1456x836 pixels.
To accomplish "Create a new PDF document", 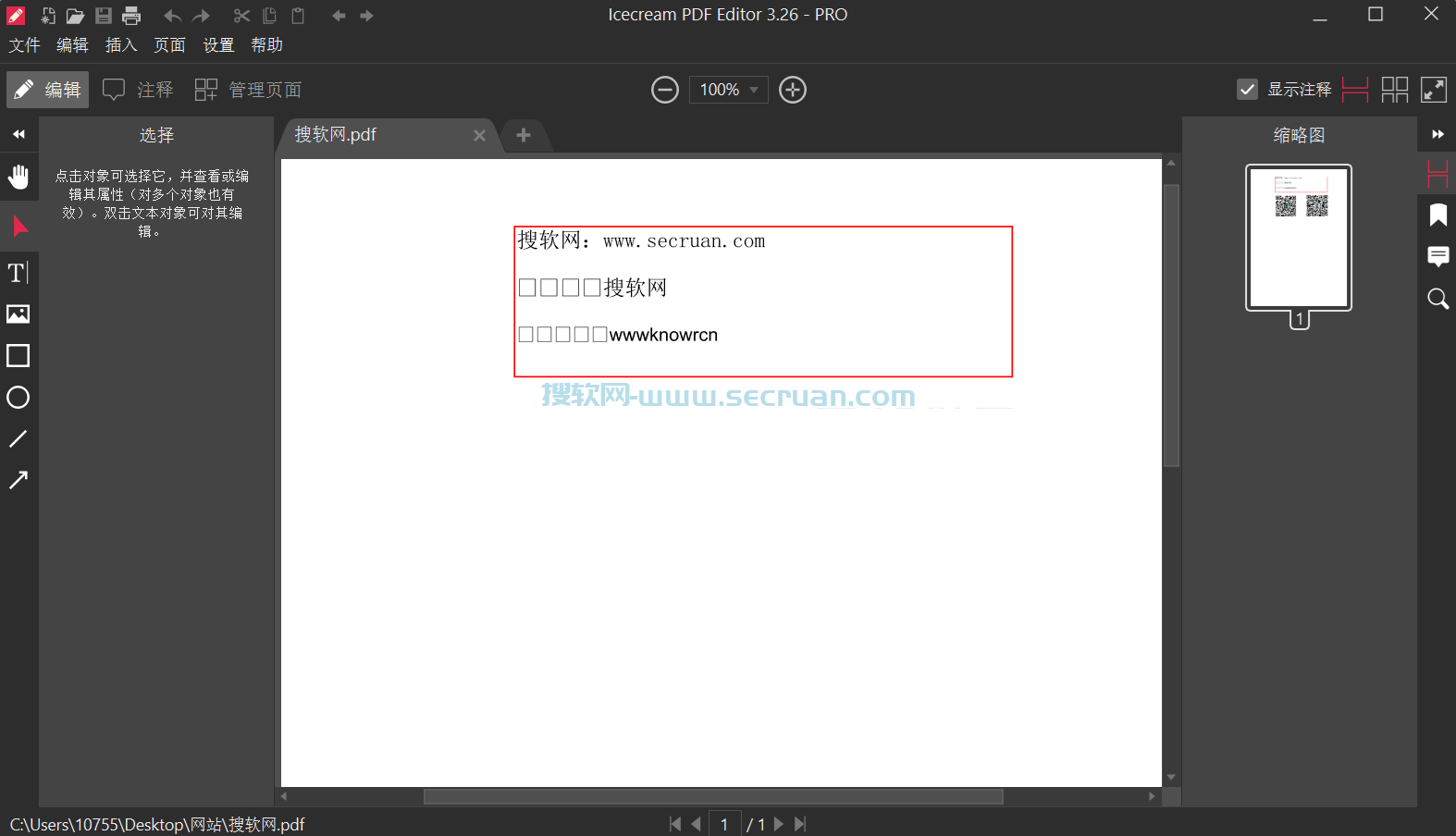I will point(48,16).
